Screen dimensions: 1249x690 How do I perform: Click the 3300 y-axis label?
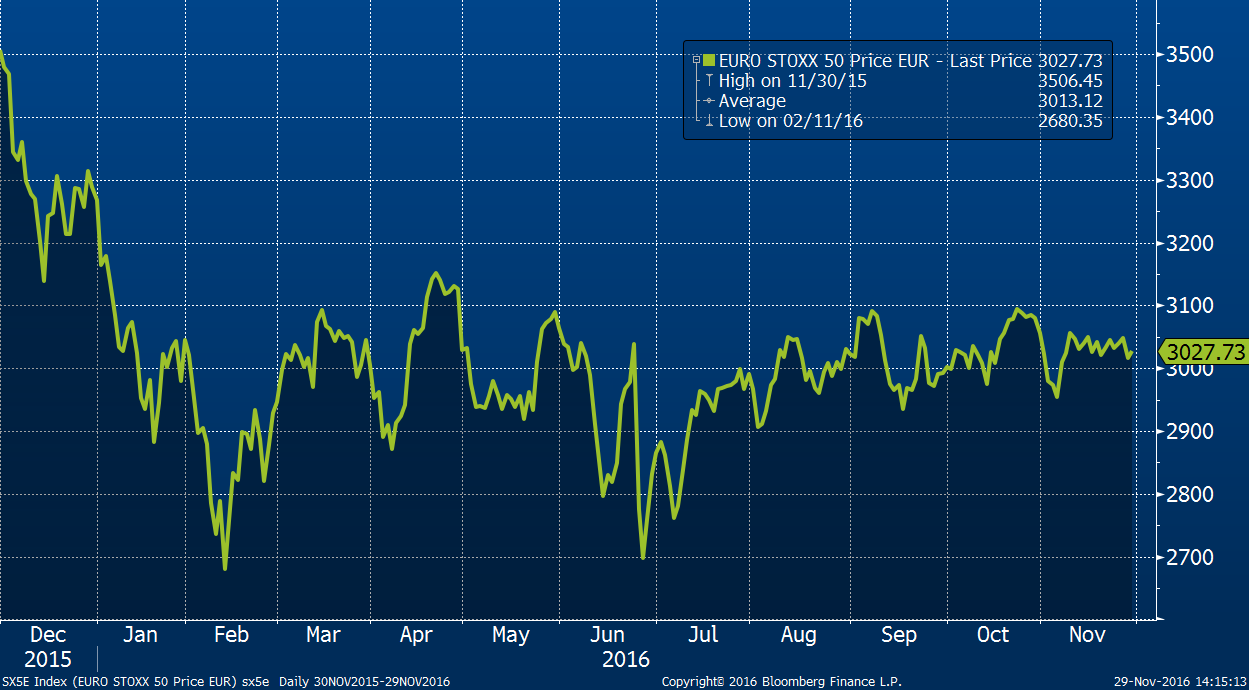(x=1190, y=180)
